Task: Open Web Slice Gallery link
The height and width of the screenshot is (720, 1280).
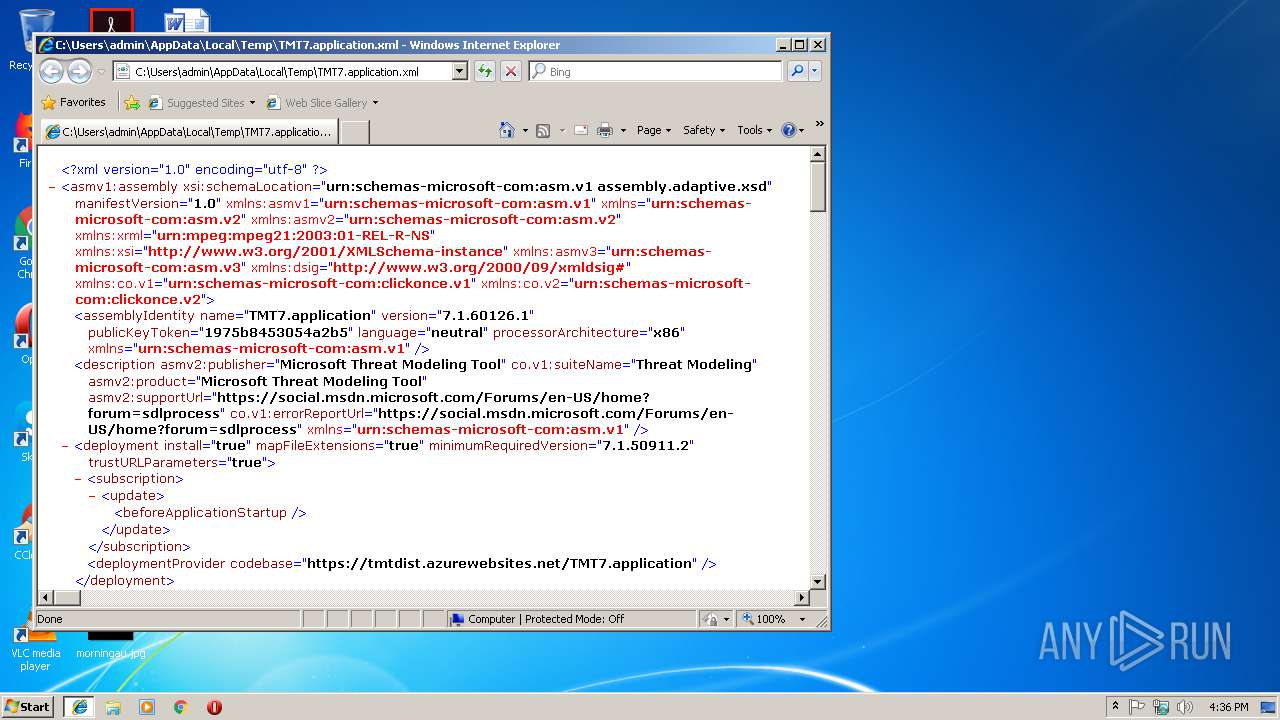Action: (x=322, y=102)
